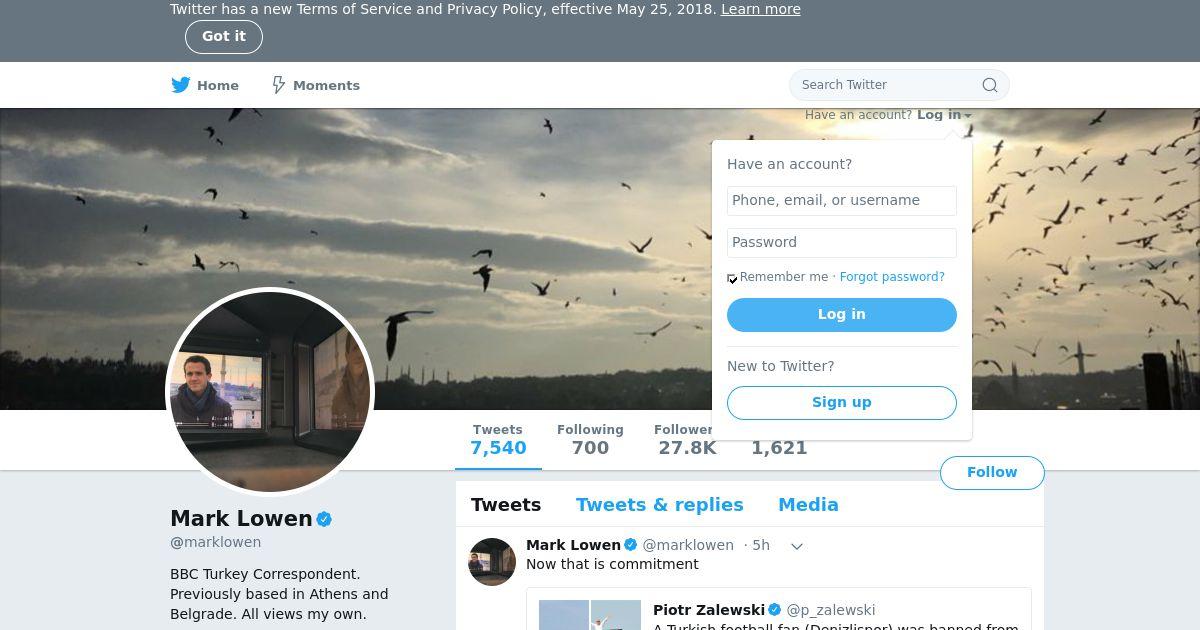1200x630 pixels.
Task: Click the verified badge in the tweet header
Action: pyautogui.click(x=631, y=545)
